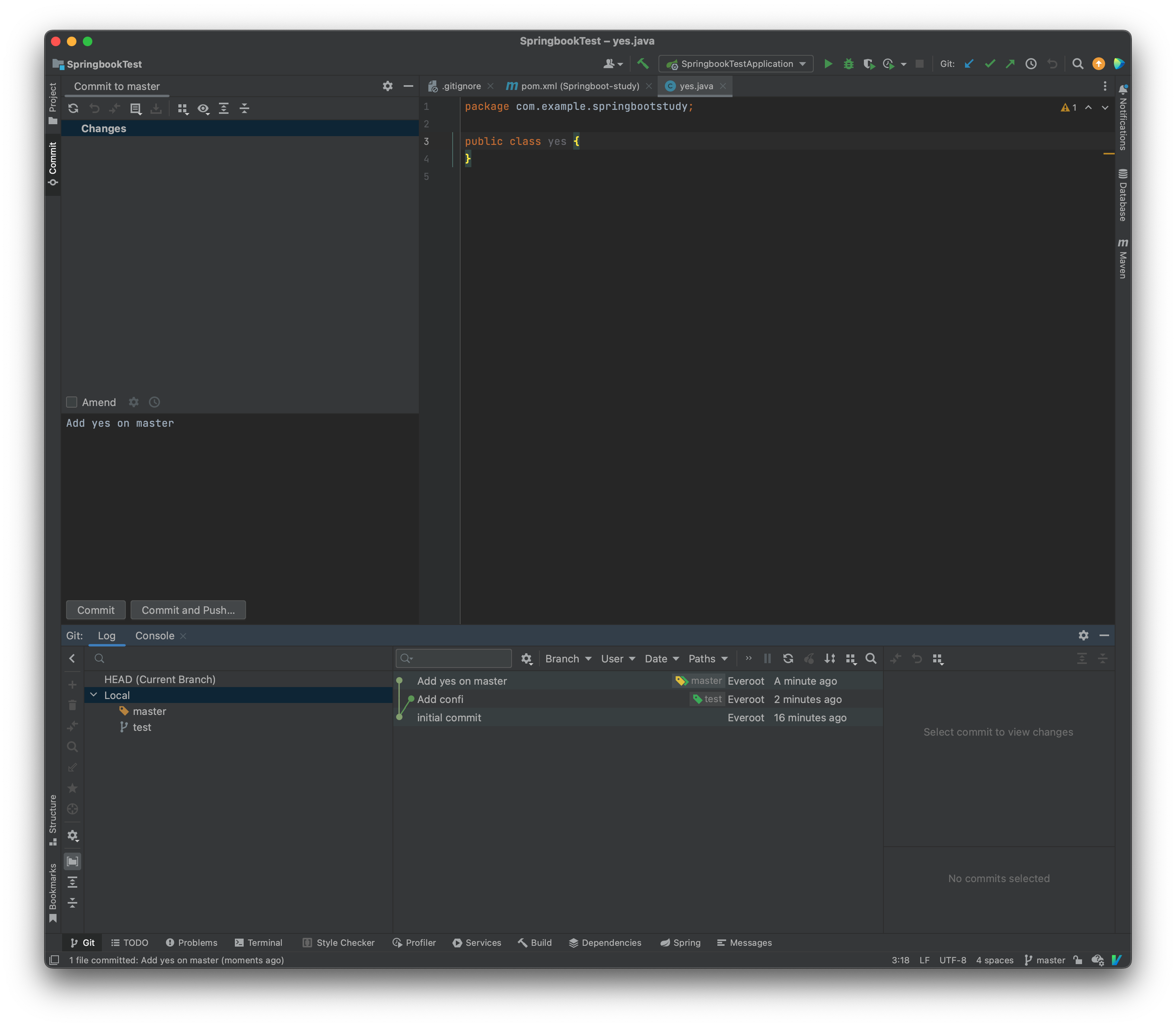Toggle show diff preview in branches sidebar

click(x=72, y=861)
